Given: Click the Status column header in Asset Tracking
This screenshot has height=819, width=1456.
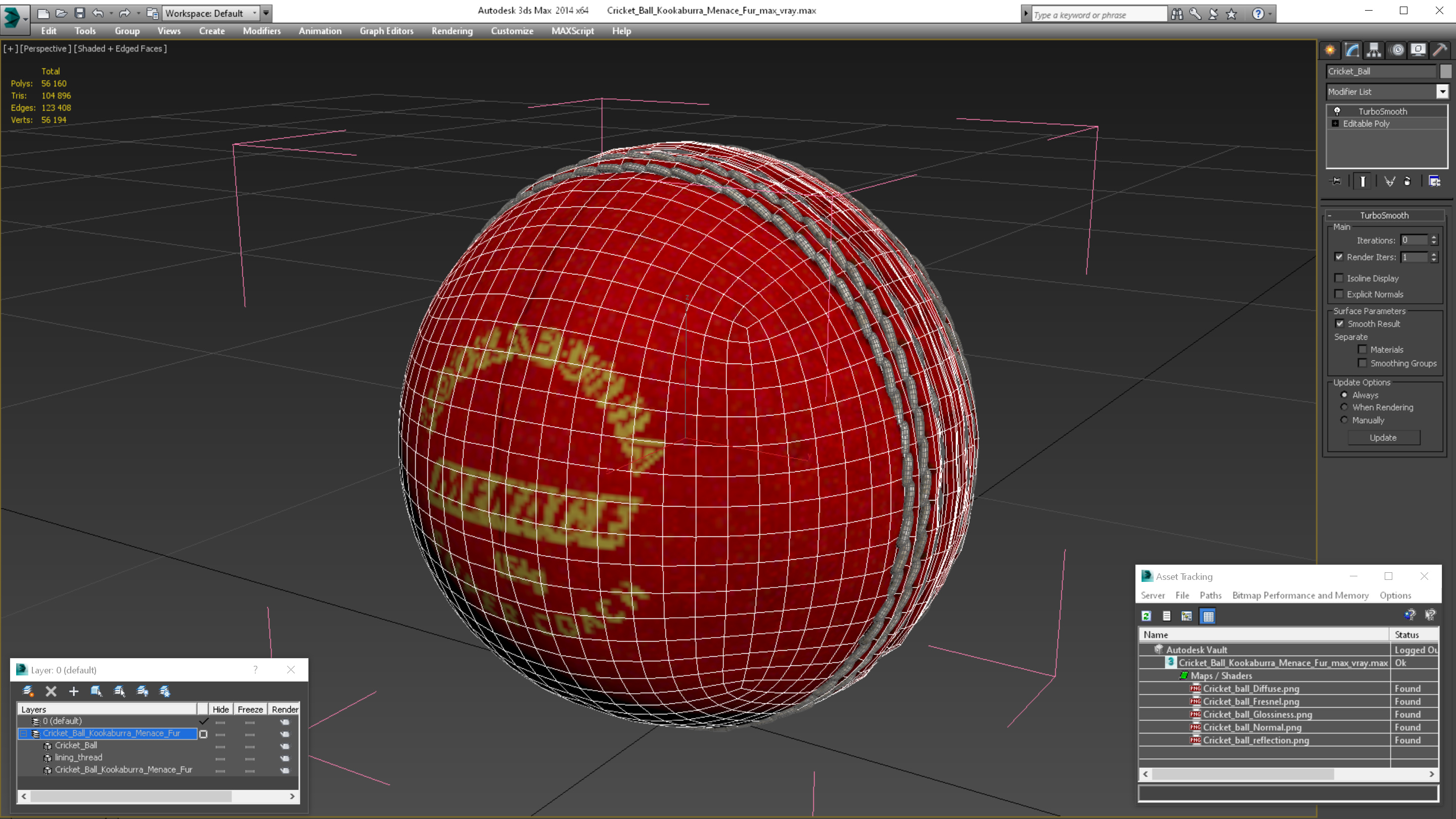Looking at the screenshot, I should pos(1414,635).
